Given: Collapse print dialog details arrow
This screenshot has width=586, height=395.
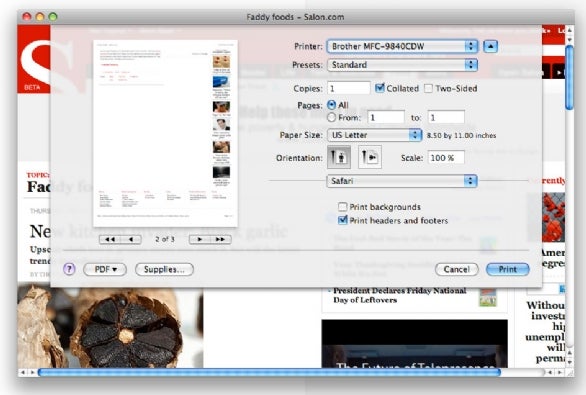Looking at the screenshot, I should pyautogui.click(x=490, y=46).
